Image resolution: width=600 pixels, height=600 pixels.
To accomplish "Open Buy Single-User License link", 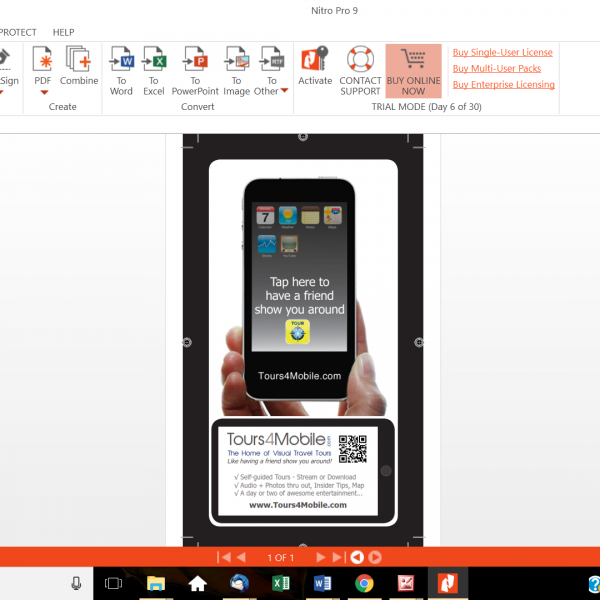I will [502, 52].
